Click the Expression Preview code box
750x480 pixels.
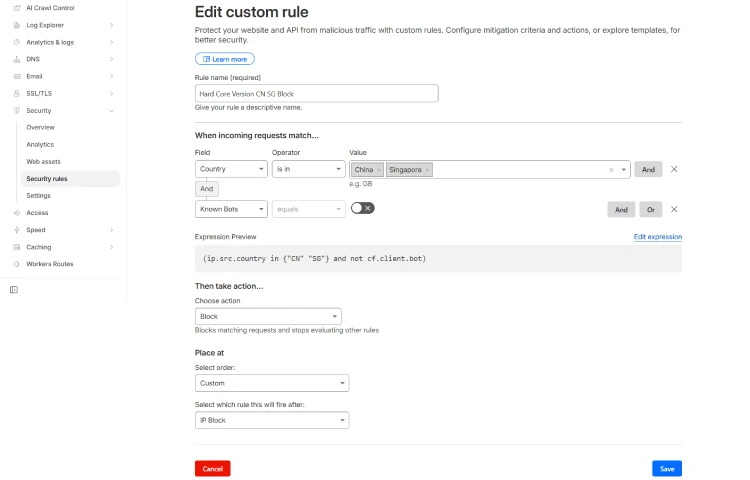coord(438,259)
